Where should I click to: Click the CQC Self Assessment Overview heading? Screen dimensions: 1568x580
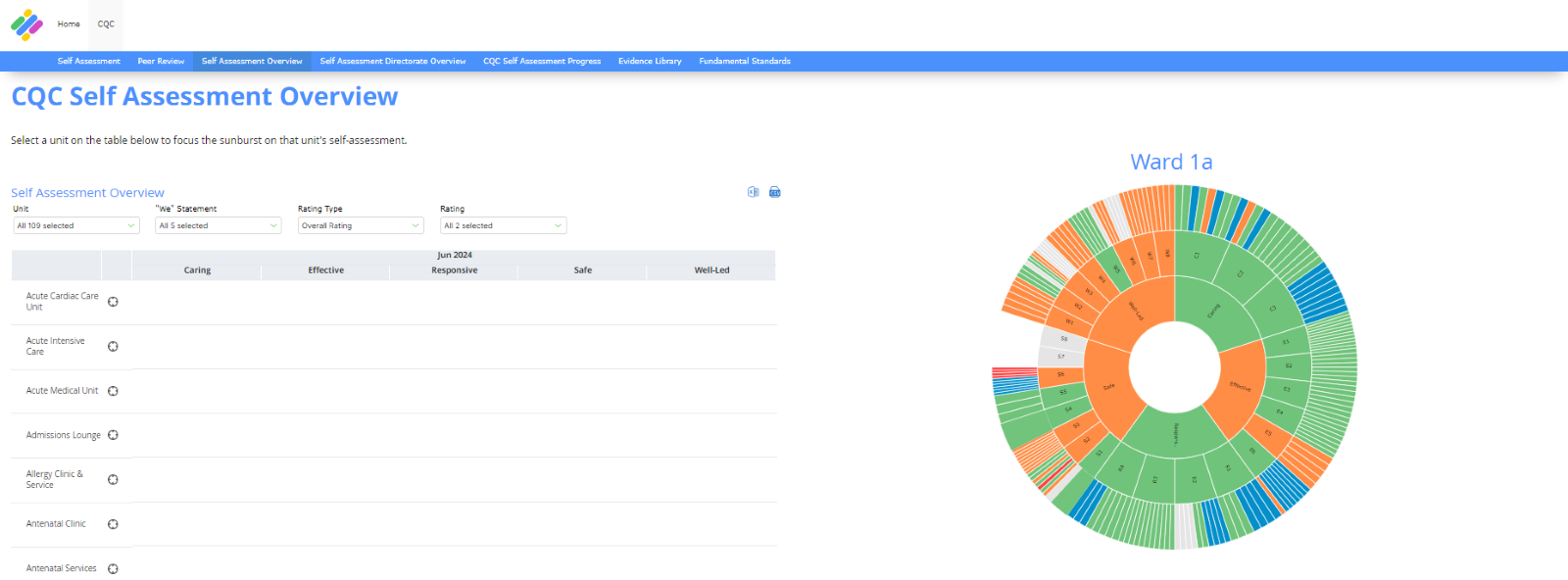click(x=205, y=96)
